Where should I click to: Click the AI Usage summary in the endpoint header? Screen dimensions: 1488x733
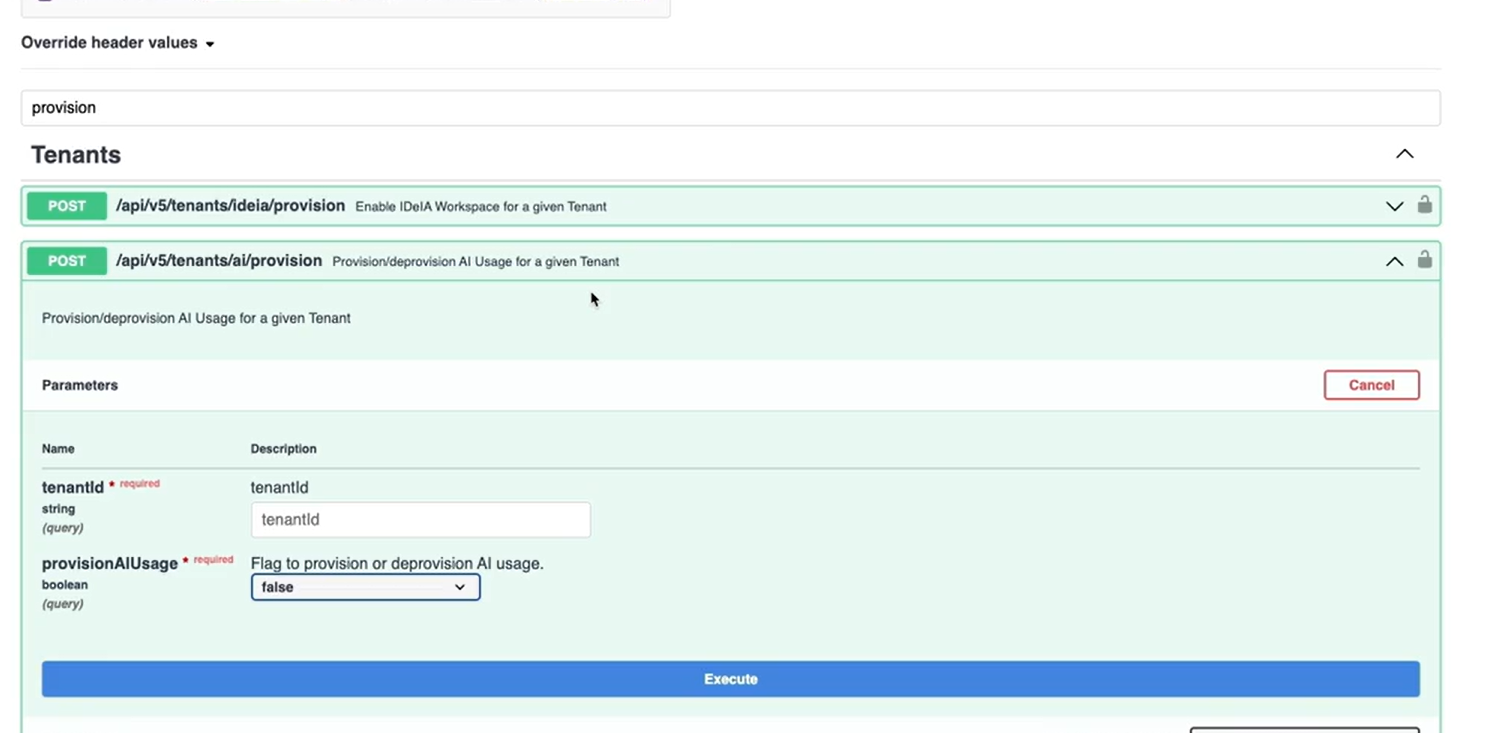(x=475, y=262)
